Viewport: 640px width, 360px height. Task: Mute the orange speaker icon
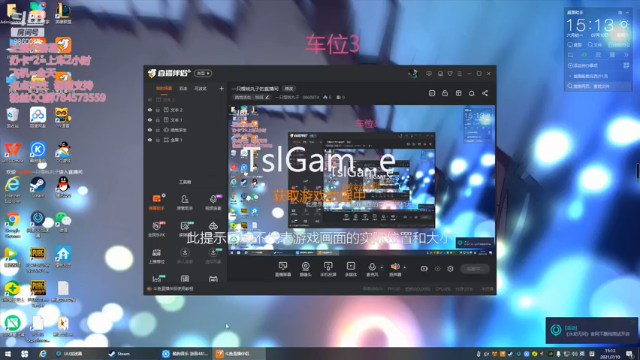(x=395, y=268)
